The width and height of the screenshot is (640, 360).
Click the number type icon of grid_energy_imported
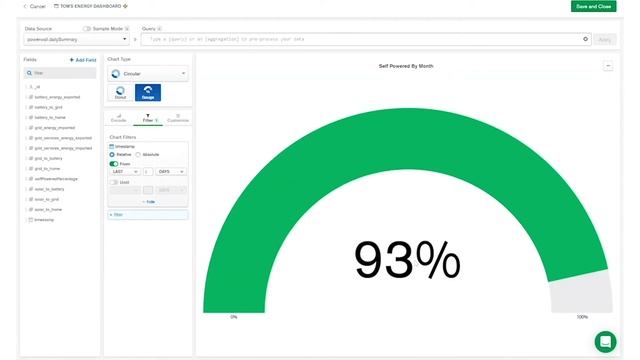[31, 128]
